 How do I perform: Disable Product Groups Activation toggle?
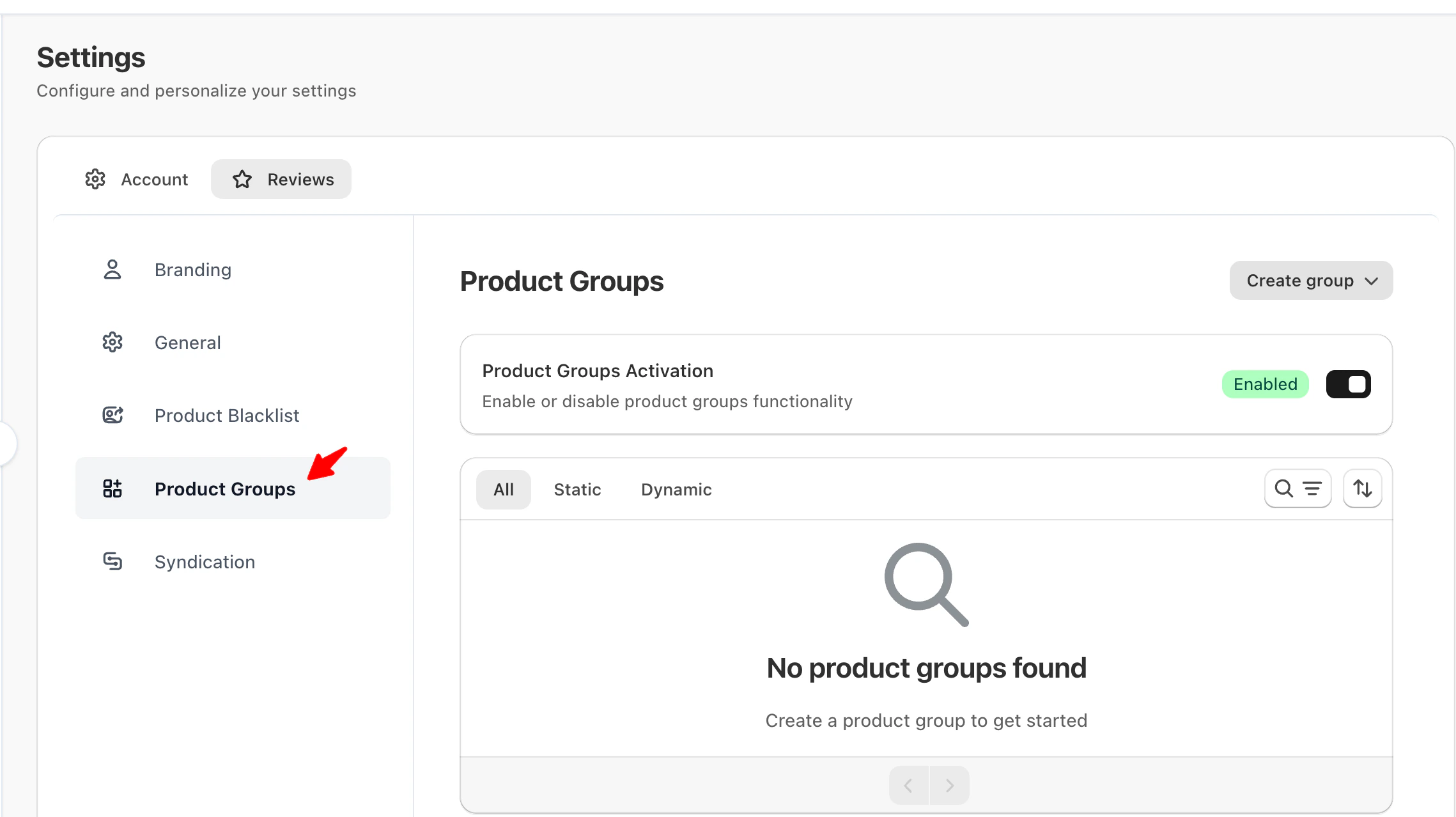coord(1348,384)
